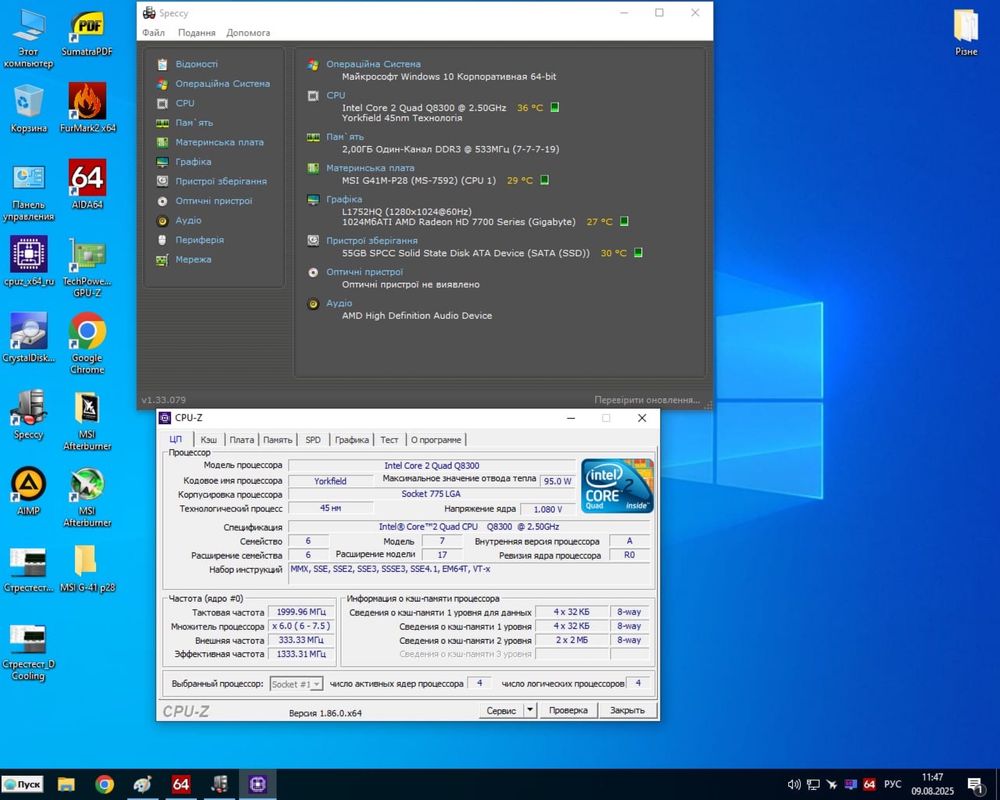Open the Файл menu in Speccy

click(153, 33)
